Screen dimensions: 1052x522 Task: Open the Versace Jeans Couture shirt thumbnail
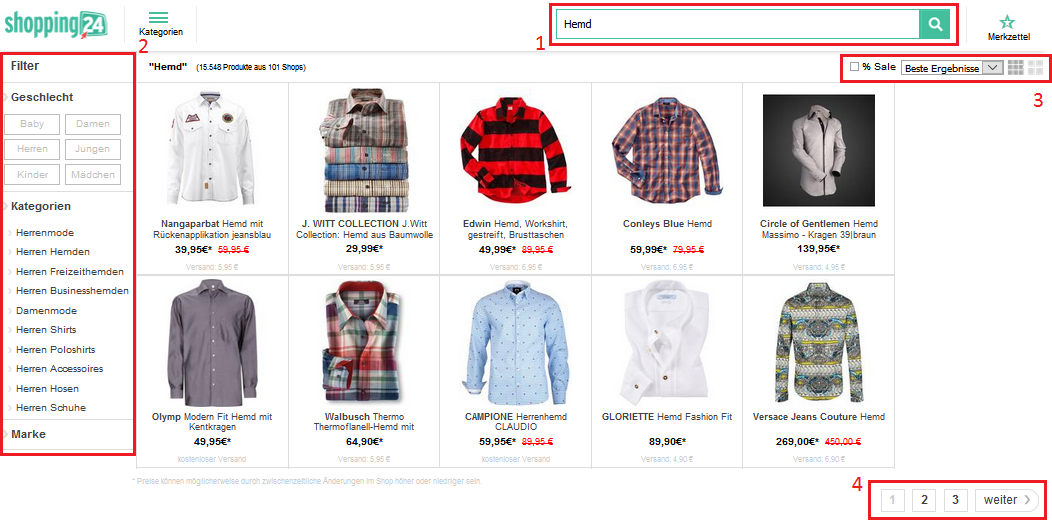pos(817,340)
